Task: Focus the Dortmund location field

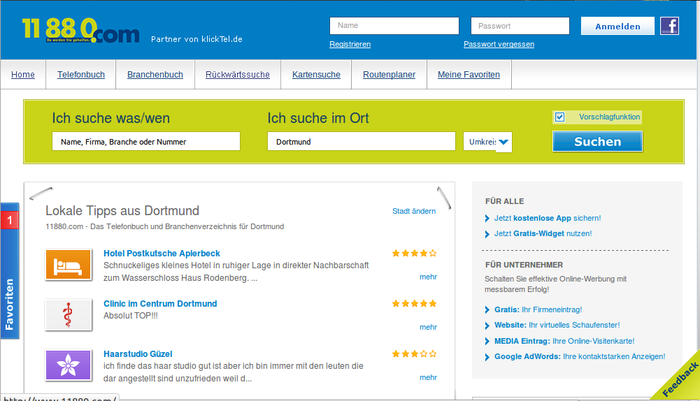Action: [x=361, y=142]
